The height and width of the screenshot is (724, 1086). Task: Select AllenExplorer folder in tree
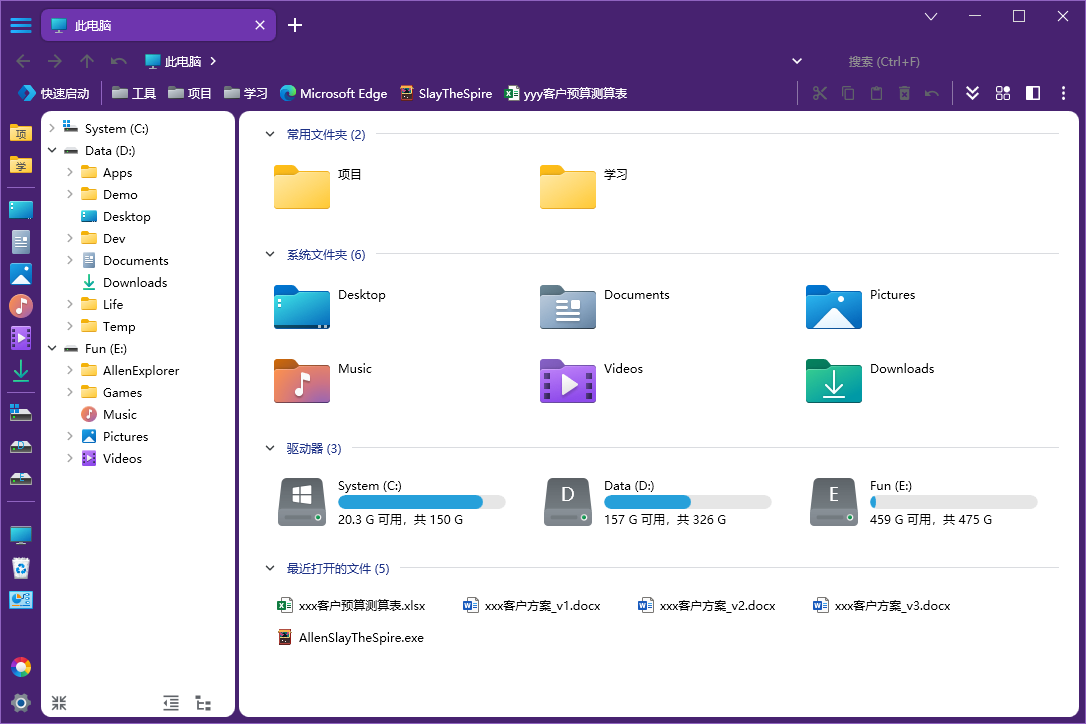click(x=130, y=371)
